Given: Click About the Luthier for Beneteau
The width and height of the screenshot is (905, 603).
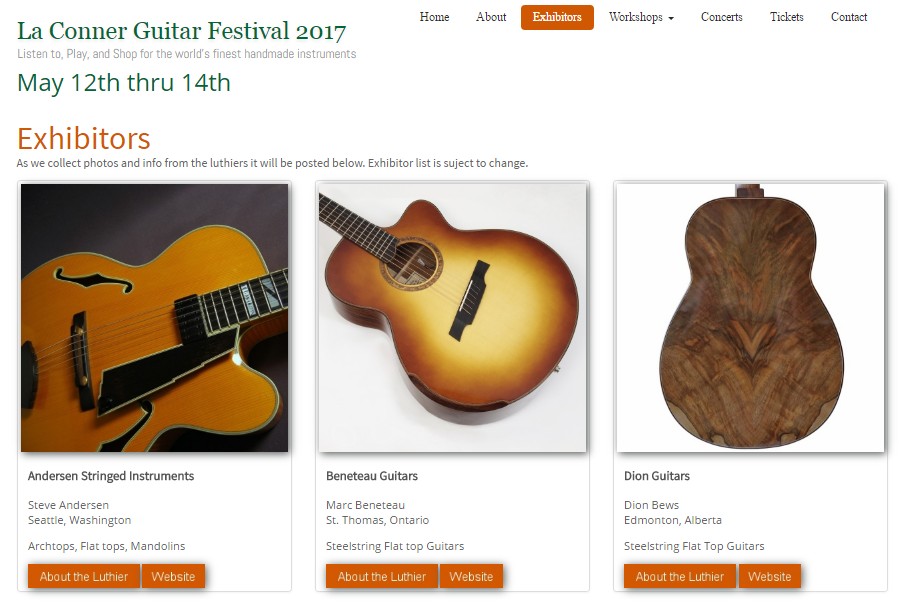Looking at the screenshot, I should pos(382,576).
